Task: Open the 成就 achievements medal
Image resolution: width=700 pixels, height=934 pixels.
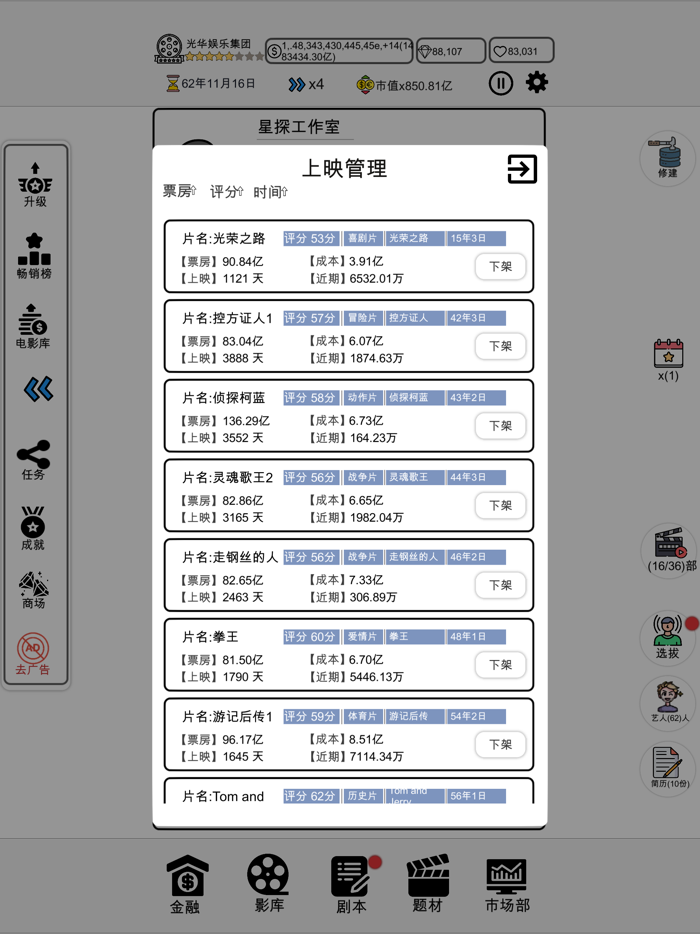Action: tap(33, 528)
